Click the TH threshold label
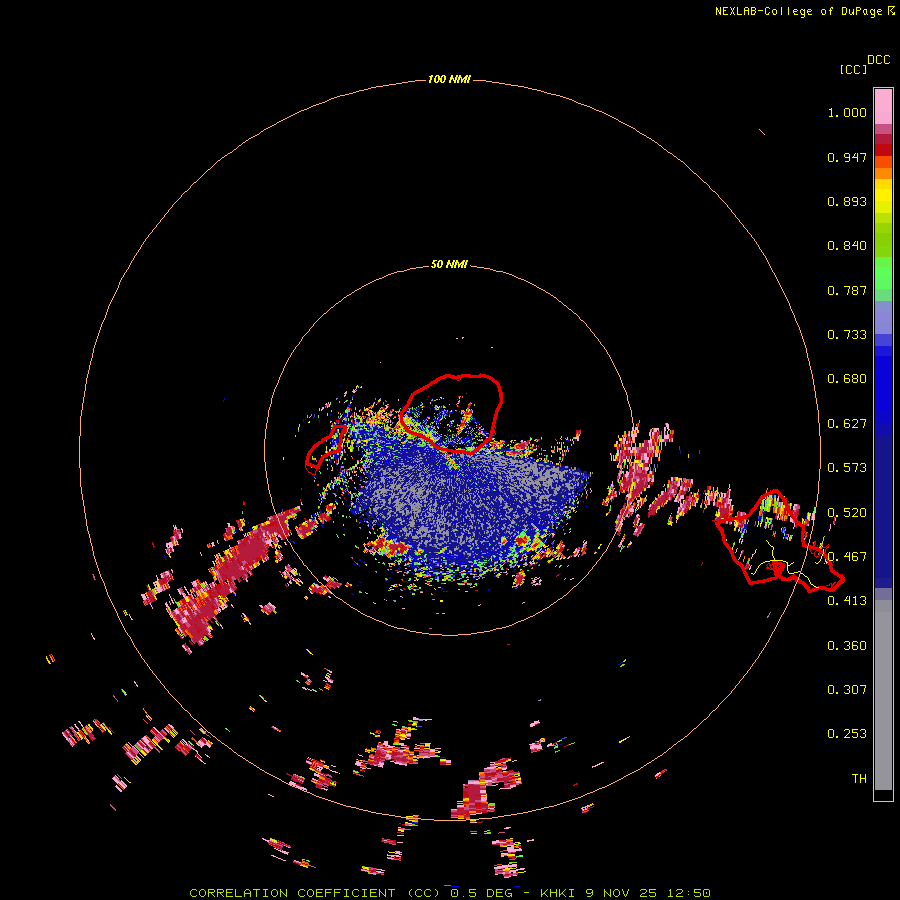 pos(859,779)
